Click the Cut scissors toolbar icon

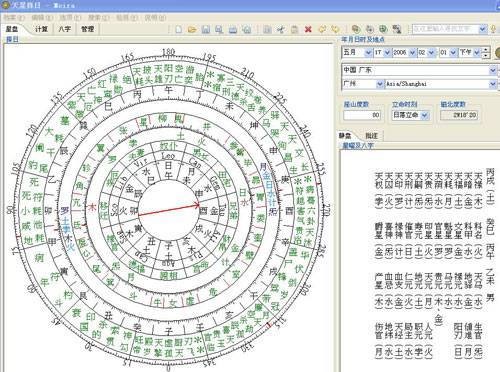click(281, 29)
